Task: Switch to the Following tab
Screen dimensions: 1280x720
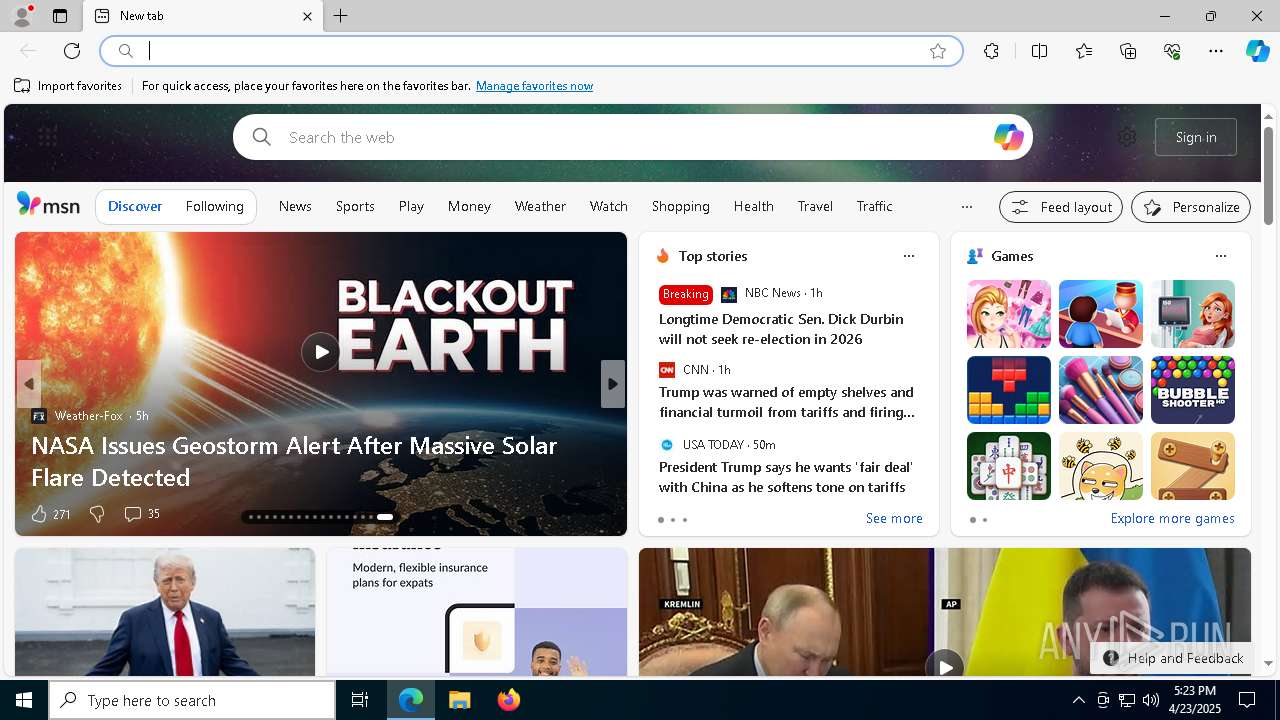Action: (x=214, y=206)
